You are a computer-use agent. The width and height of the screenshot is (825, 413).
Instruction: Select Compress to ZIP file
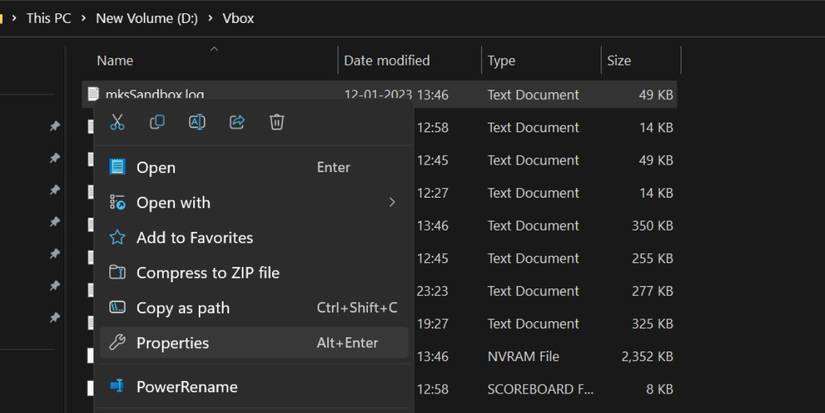click(x=207, y=273)
